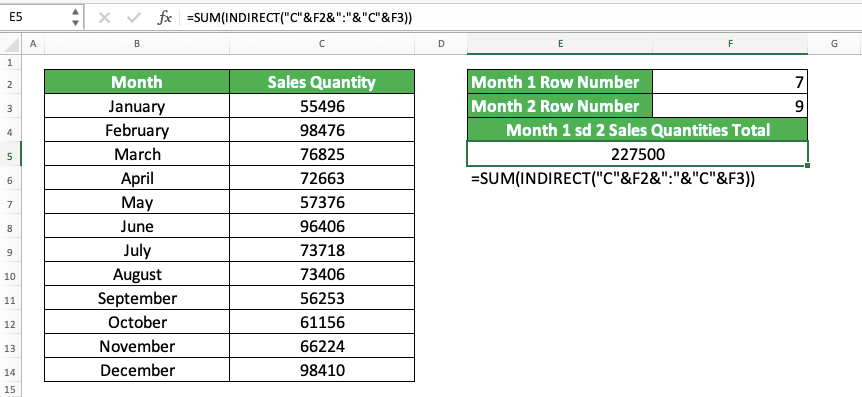
Task: Select column G header
Action: (835, 43)
